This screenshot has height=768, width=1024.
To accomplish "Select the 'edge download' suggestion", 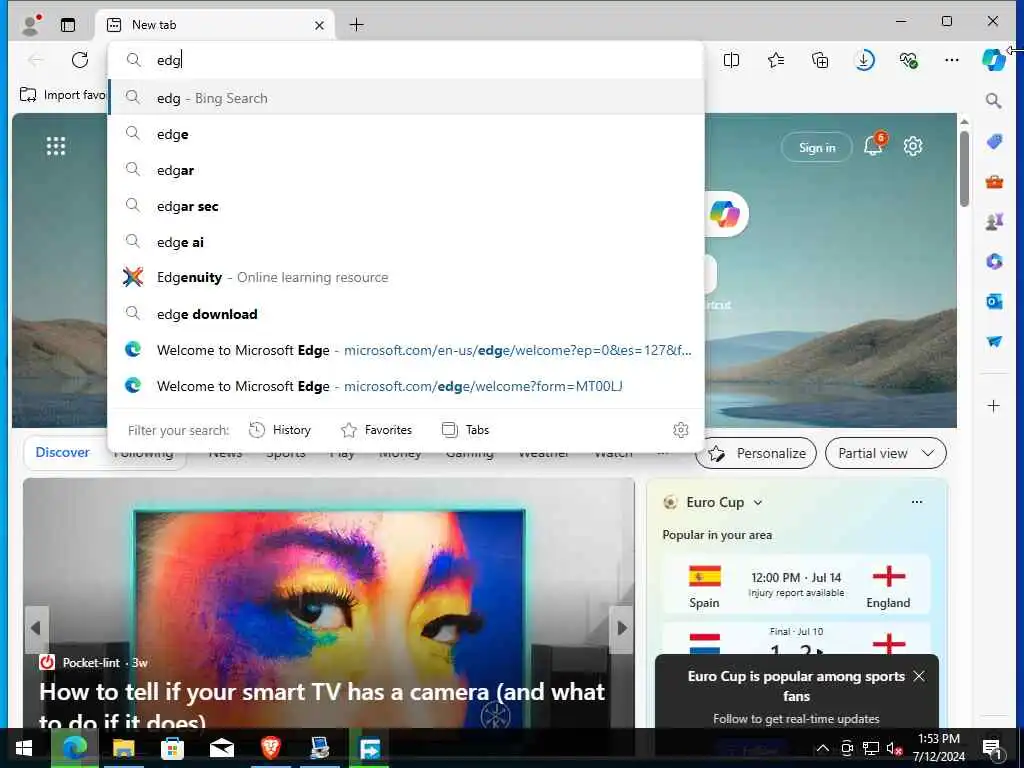I will coord(406,313).
